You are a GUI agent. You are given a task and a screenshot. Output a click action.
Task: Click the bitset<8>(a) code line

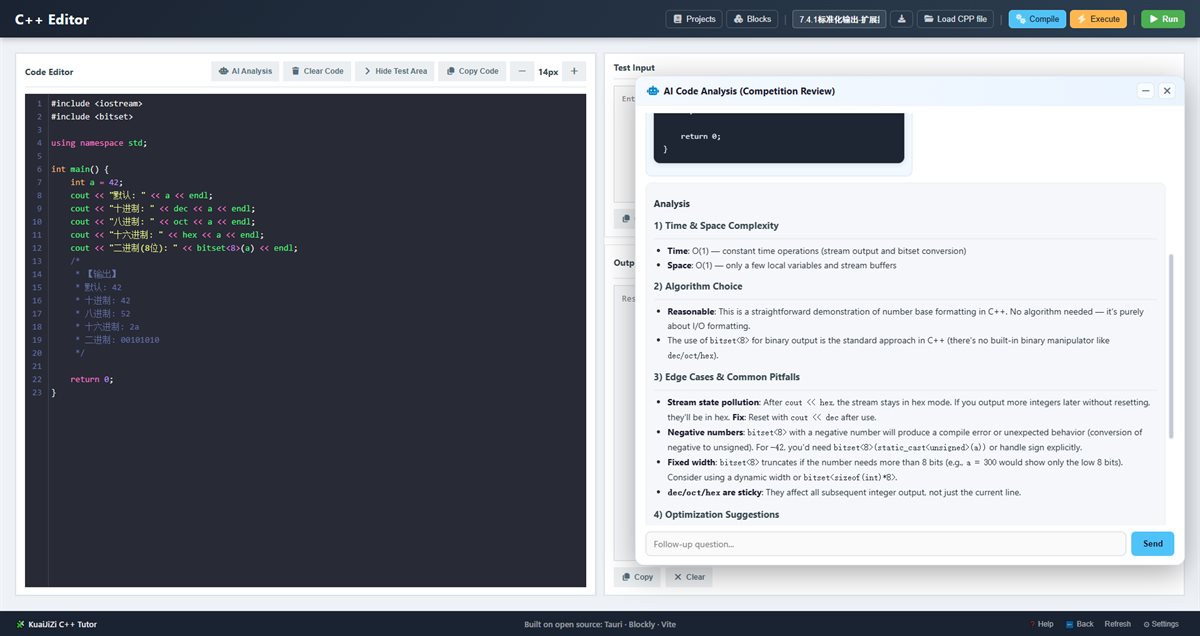pyautogui.click(x=184, y=247)
